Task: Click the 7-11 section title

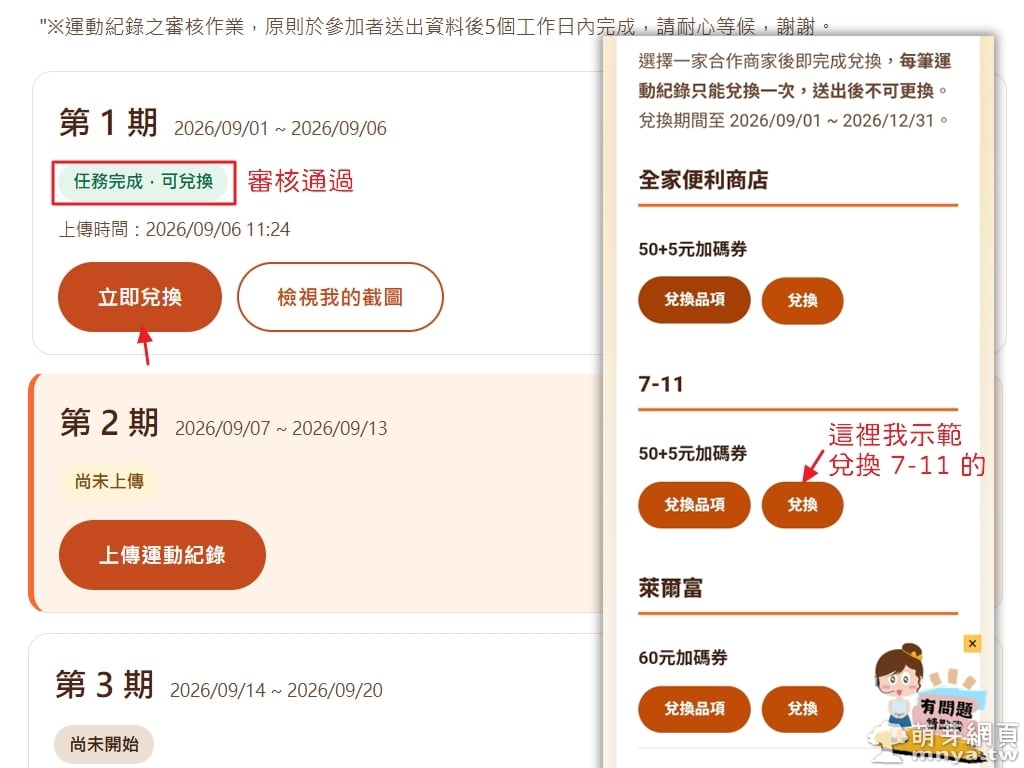Action: tap(661, 384)
